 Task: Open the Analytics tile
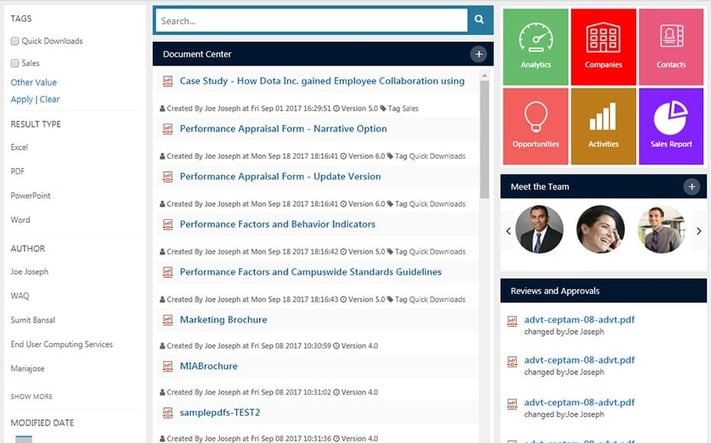coord(536,47)
